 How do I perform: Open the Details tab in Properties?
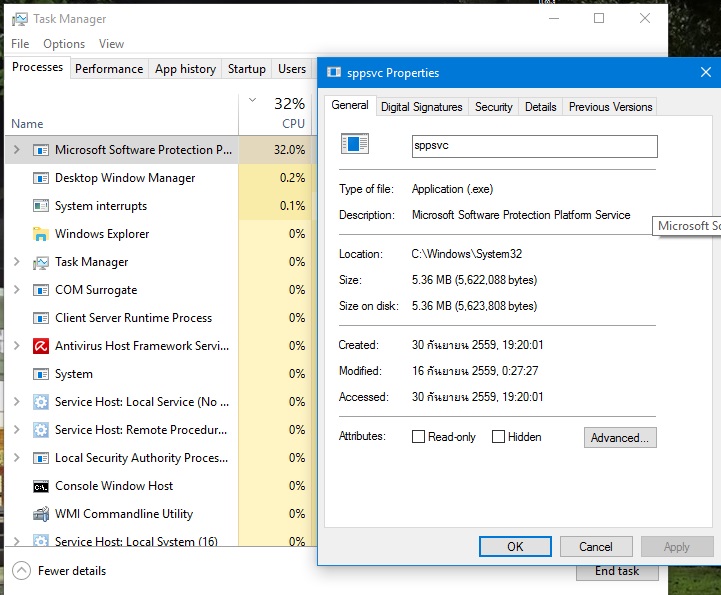coord(541,107)
